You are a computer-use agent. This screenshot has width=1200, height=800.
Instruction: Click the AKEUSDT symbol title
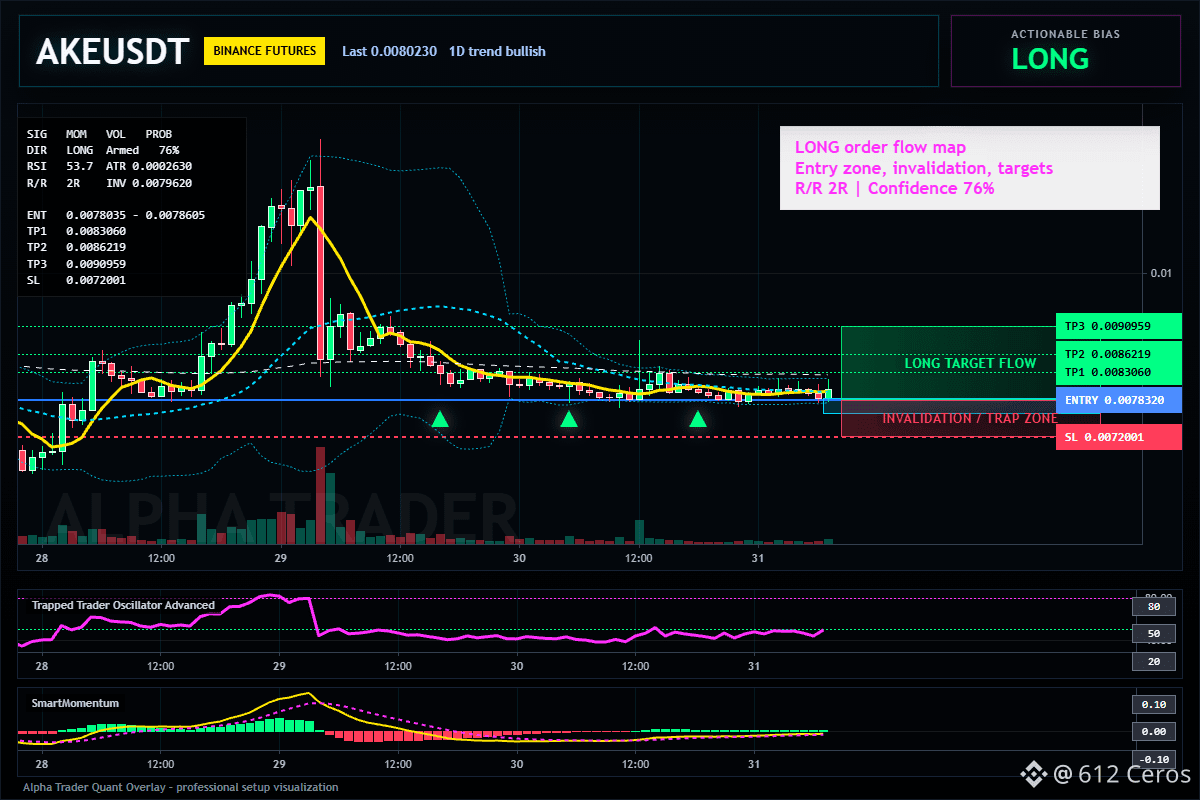pyautogui.click(x=112, y=51)
